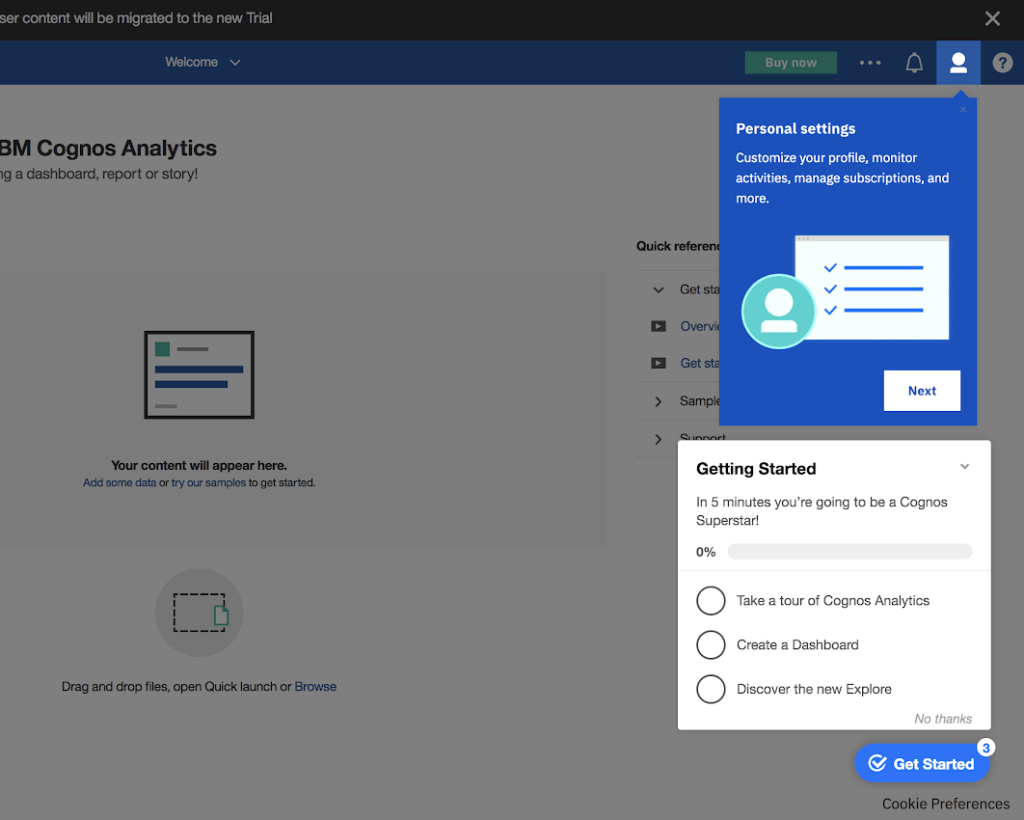1024x820 pixels.
Task: Select the Create a Dashboard circle
Action: pos(711,645)
